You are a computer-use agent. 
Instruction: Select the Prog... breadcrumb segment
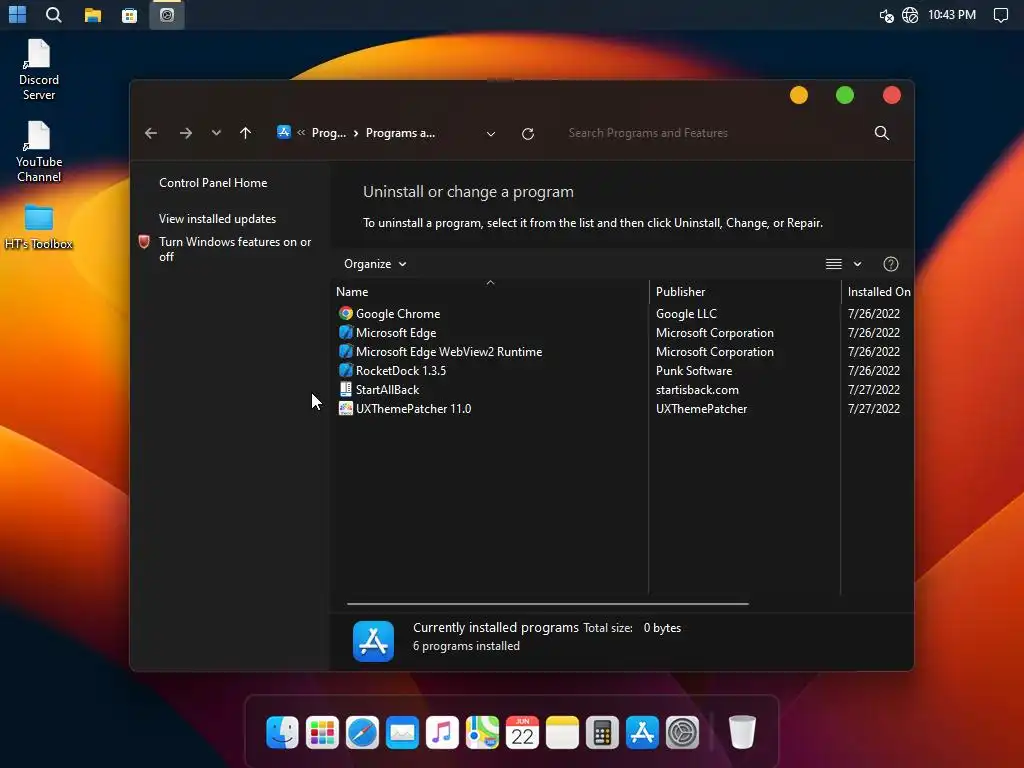(328, 133)
